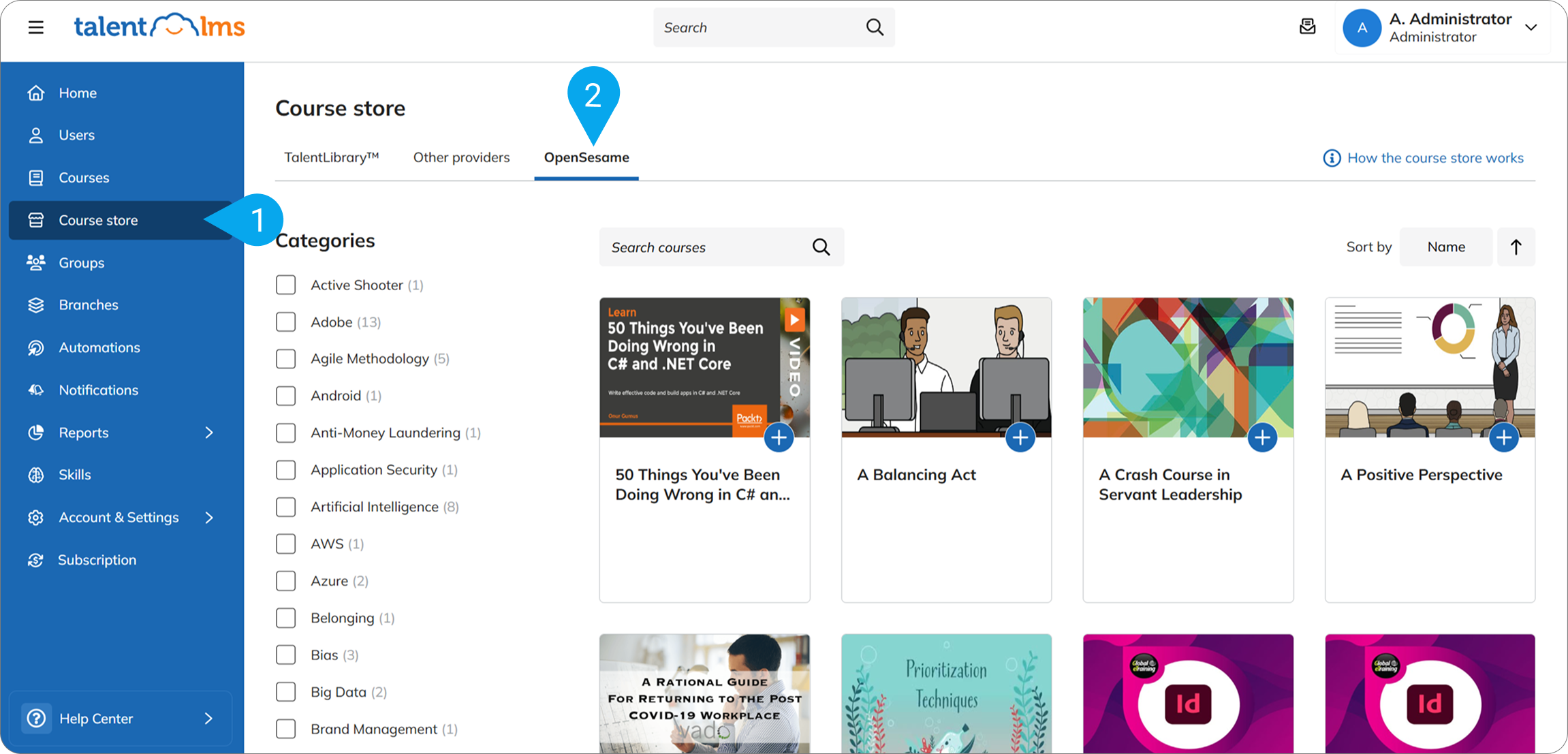The width and height of the screenshot is (1568, 754).
Task: Open 'A Positive Perspective' course title
Action: tap(1422, 475)
